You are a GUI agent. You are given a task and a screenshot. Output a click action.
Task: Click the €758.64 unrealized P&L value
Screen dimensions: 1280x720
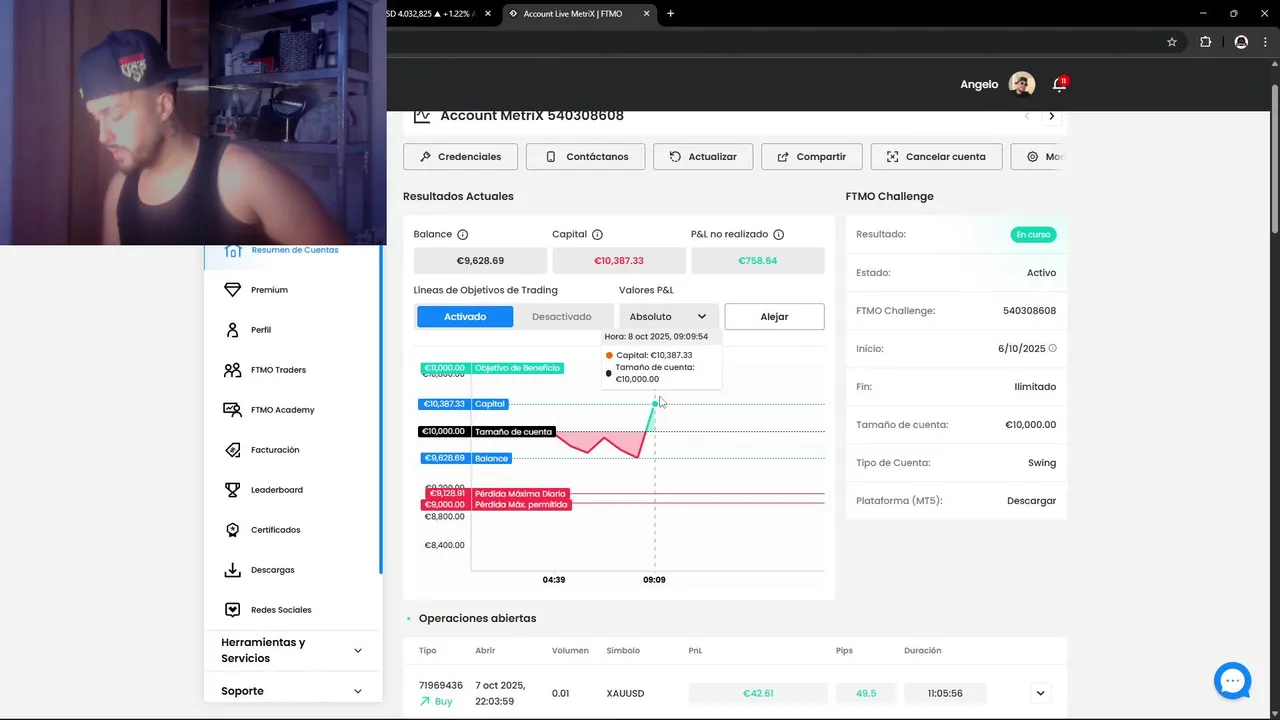pos(758,261)
